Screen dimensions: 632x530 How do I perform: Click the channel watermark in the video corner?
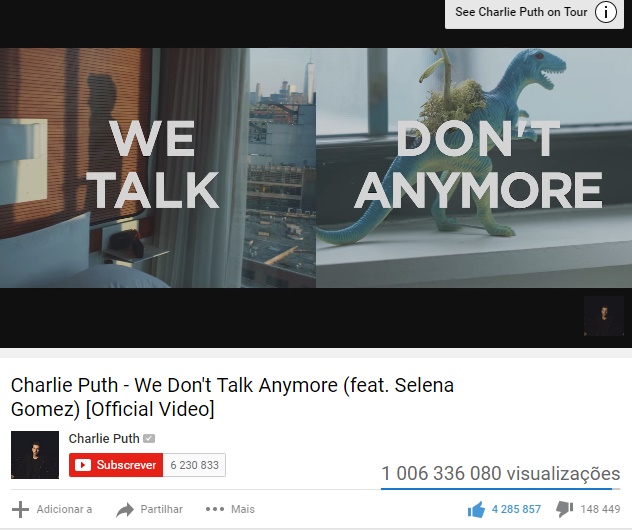click(603, 316)
